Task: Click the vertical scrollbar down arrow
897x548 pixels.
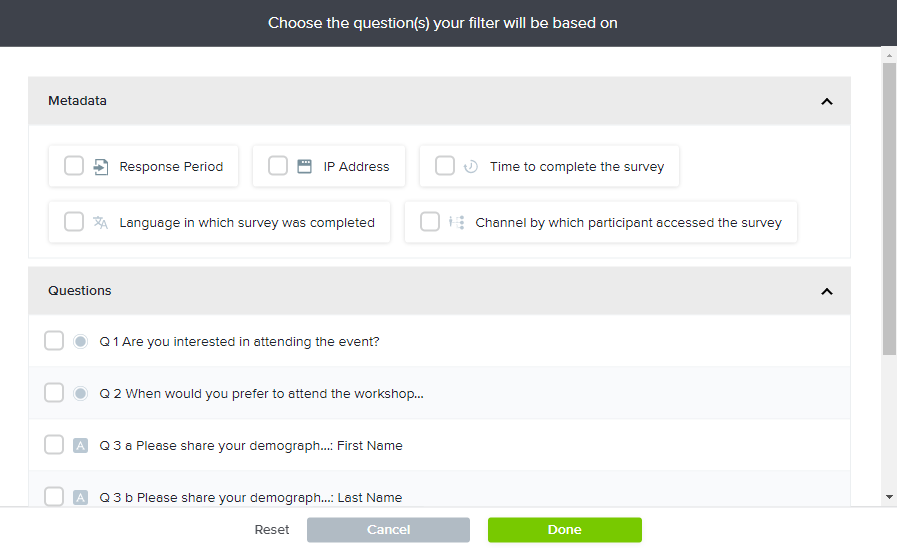Action: pos(889,497)
